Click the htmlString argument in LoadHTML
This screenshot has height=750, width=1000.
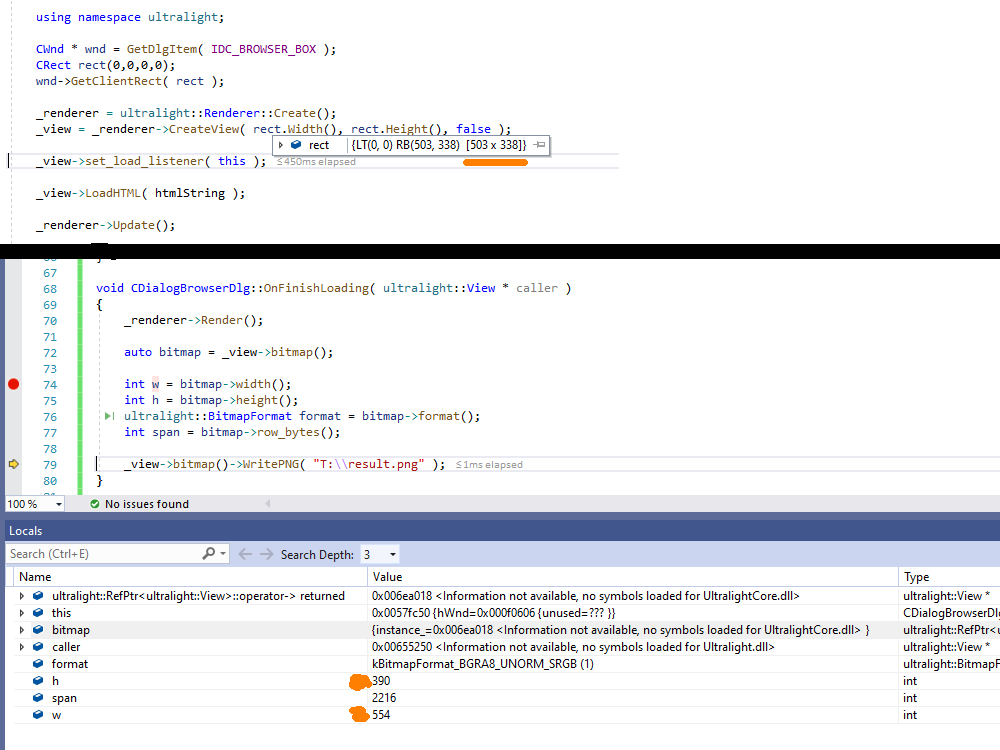189,193
